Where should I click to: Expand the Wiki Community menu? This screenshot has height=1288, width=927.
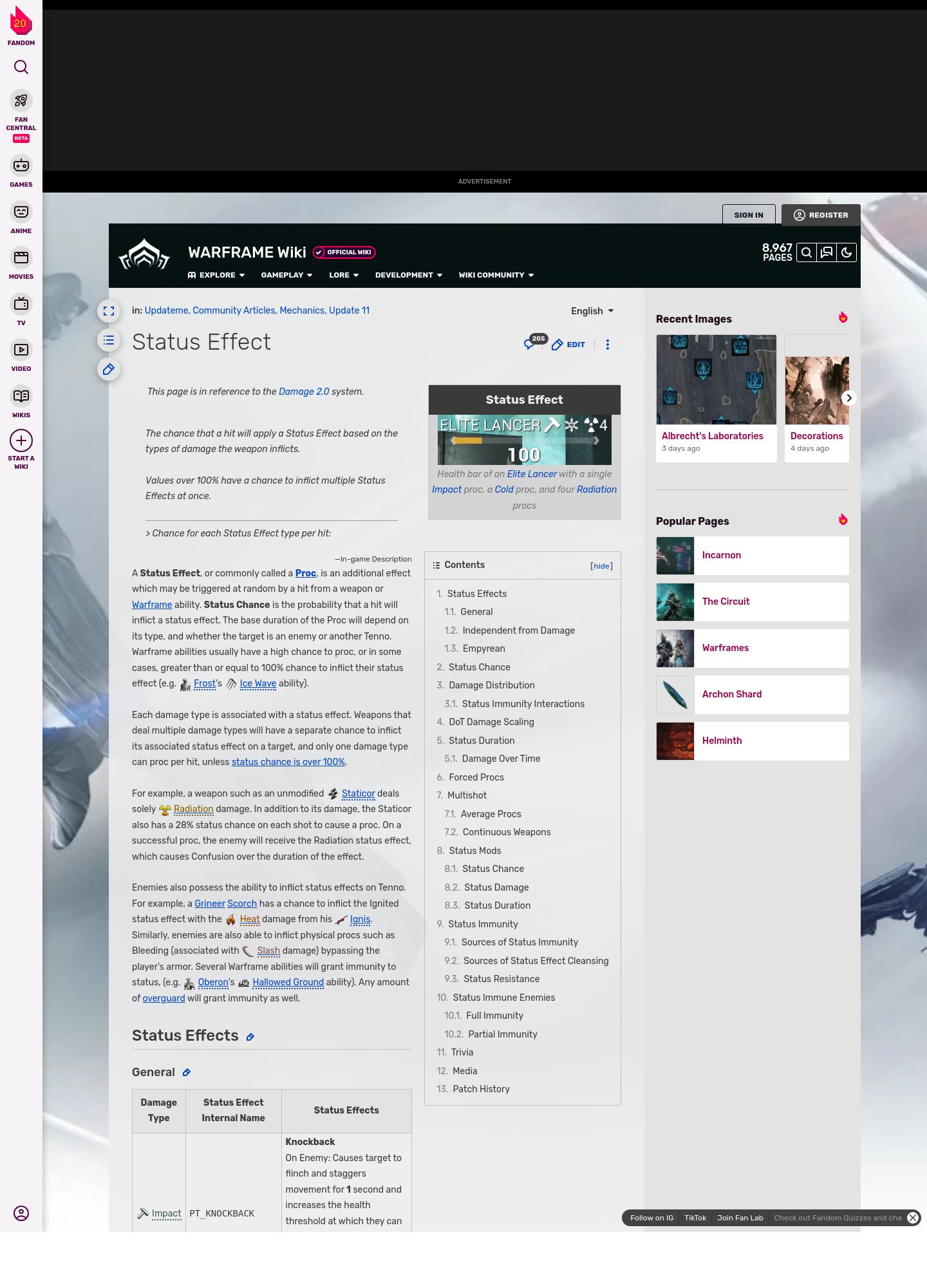[496, 275]
